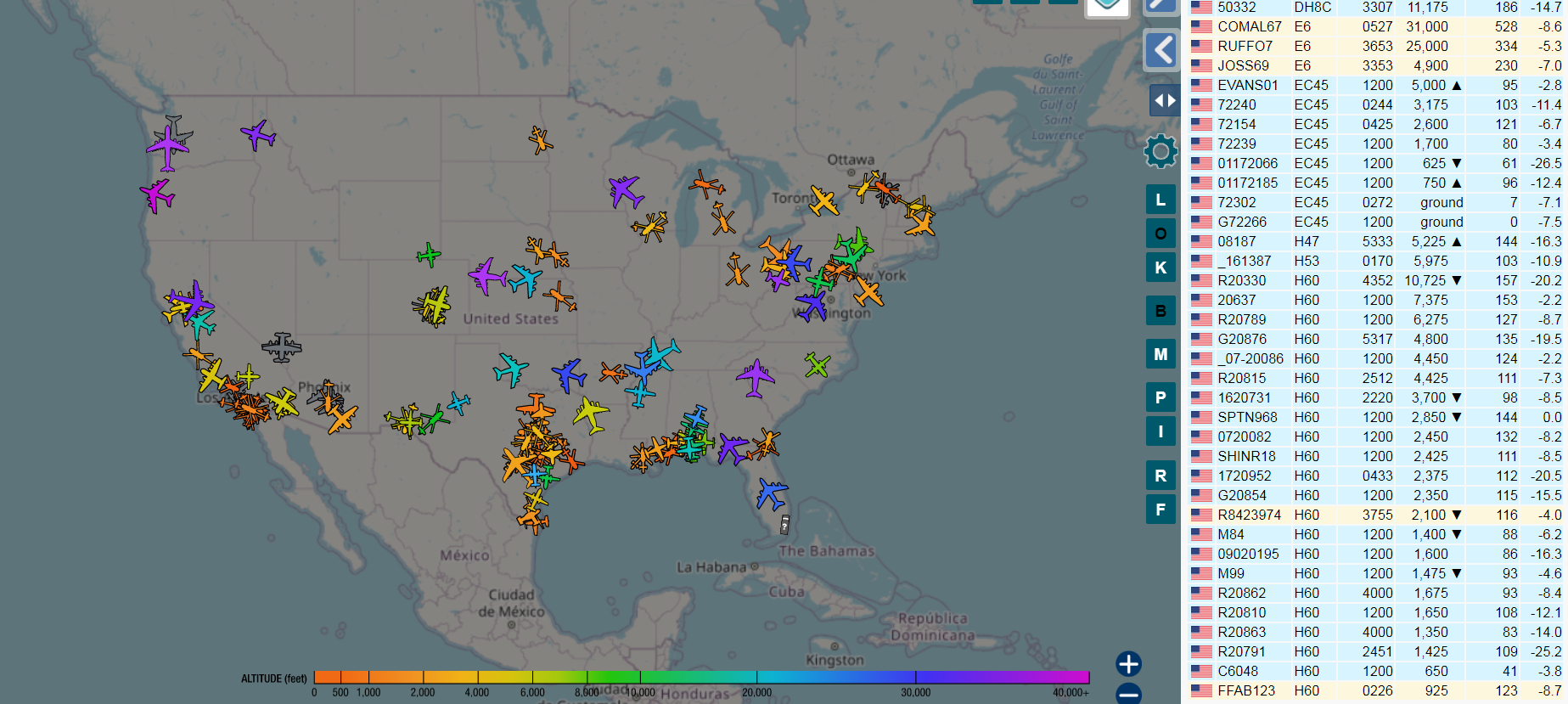Zoom in with the plus button
The image size is (1568, 704).
point(1128,664)
